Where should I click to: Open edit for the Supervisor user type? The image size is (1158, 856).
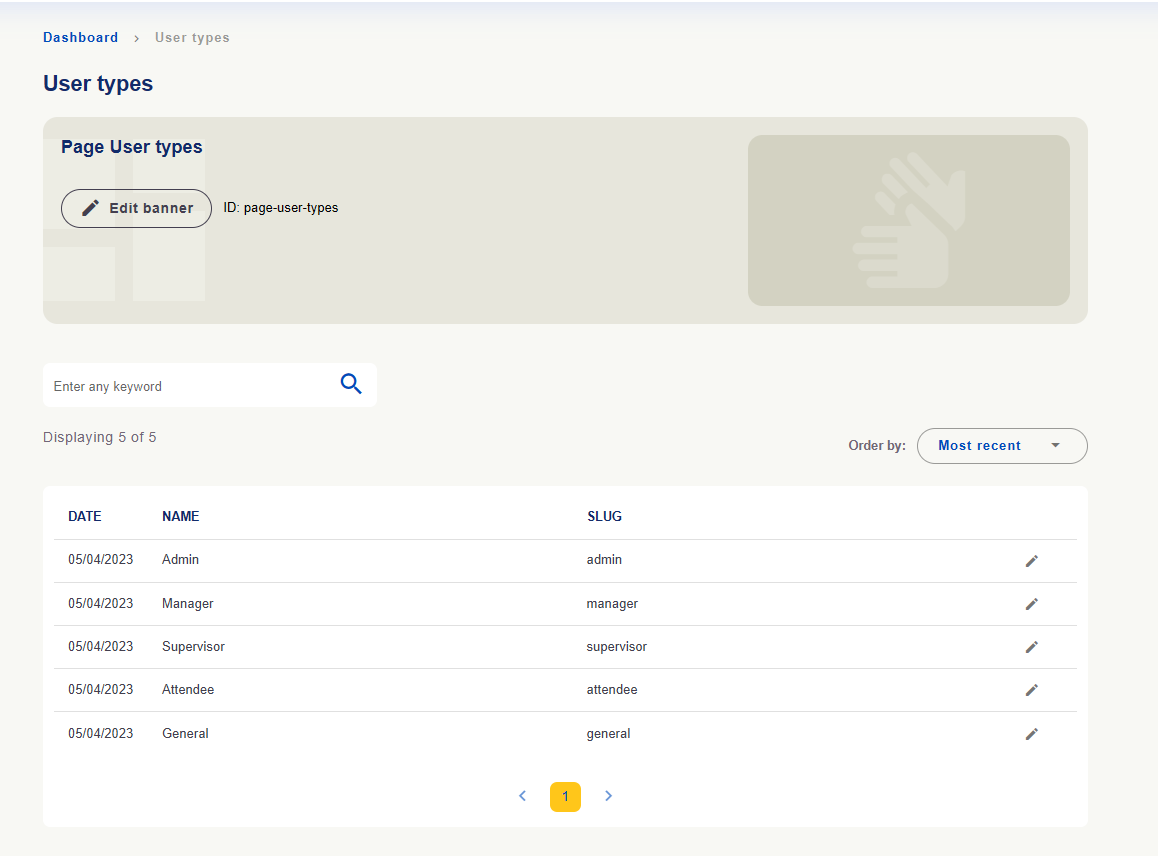pyautogui.click(x=1032, y=647)
